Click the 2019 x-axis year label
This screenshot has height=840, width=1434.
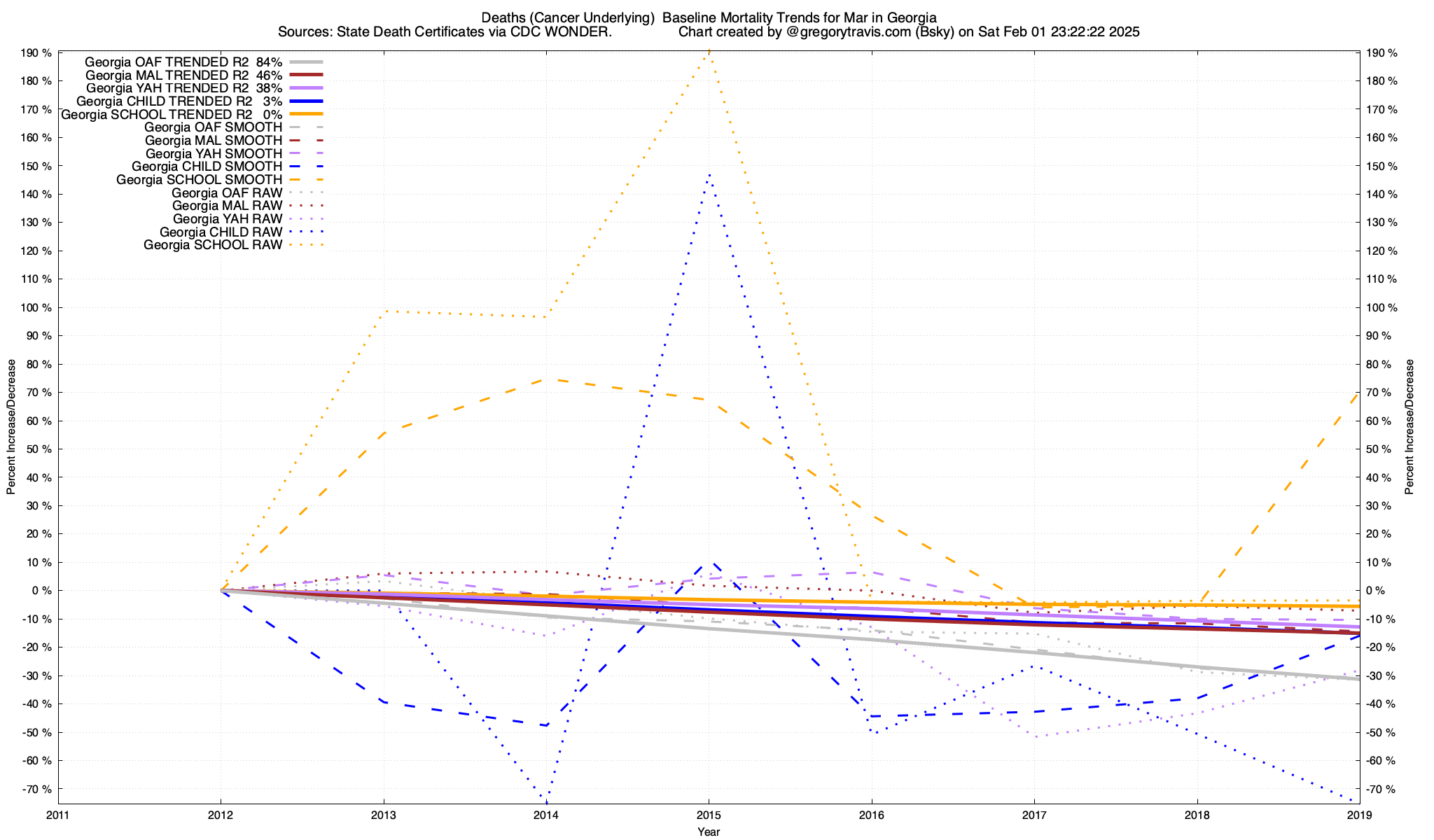pos(1360,815)
